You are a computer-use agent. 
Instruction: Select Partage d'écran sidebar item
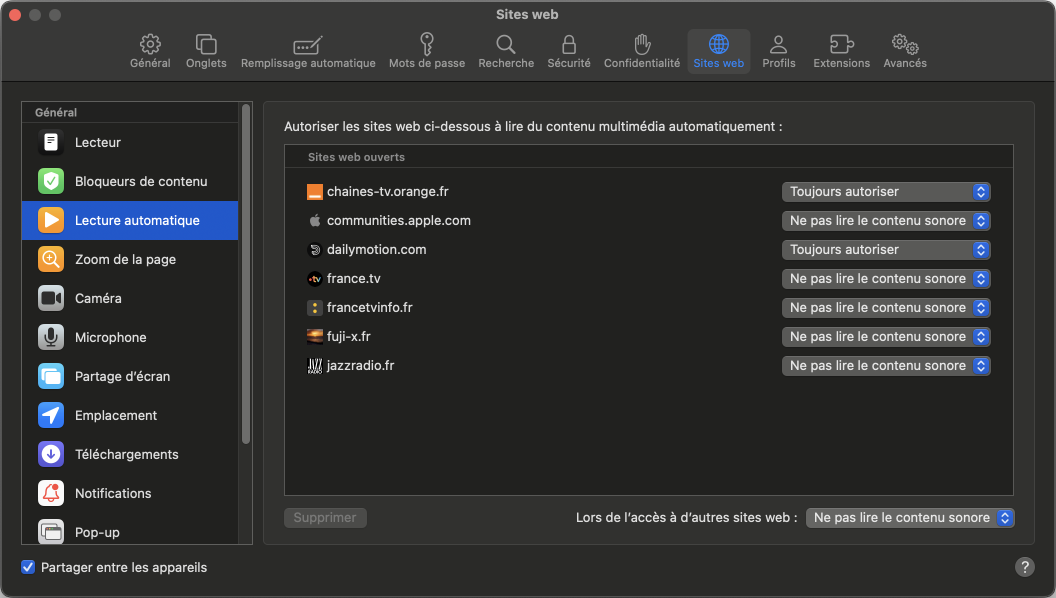click(122, 377)
